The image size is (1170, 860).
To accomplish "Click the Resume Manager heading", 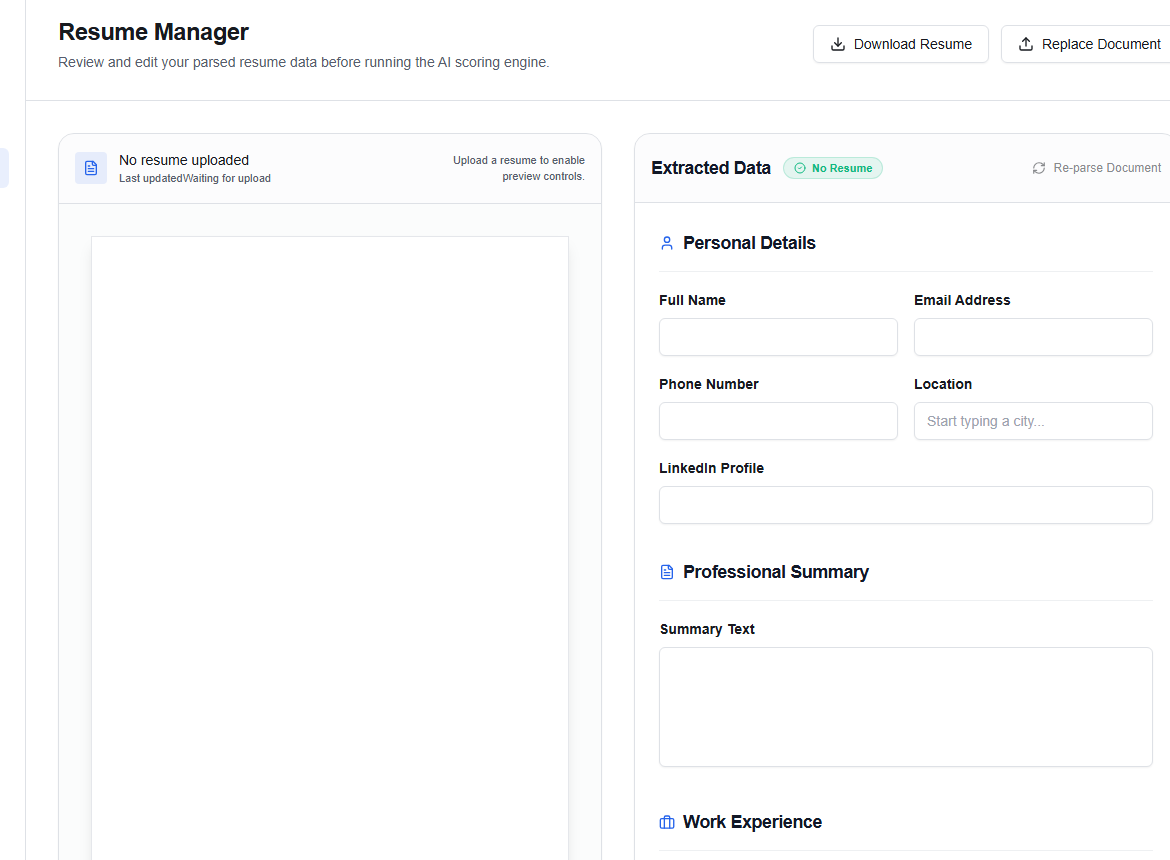I will 154,32.
